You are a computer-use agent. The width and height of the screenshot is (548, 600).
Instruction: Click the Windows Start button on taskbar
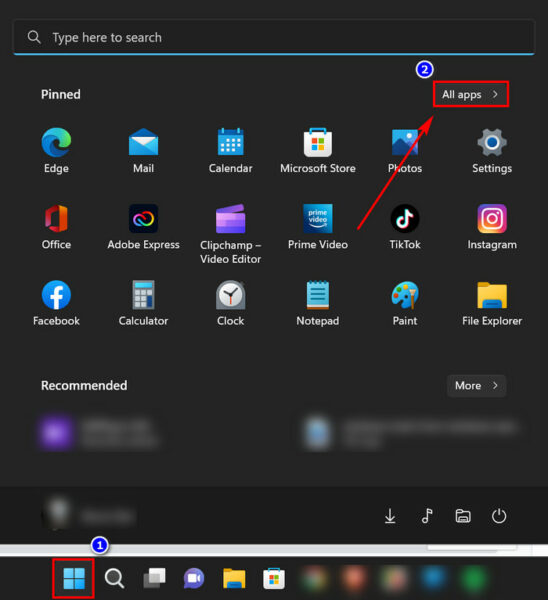[x=73, y=578]
